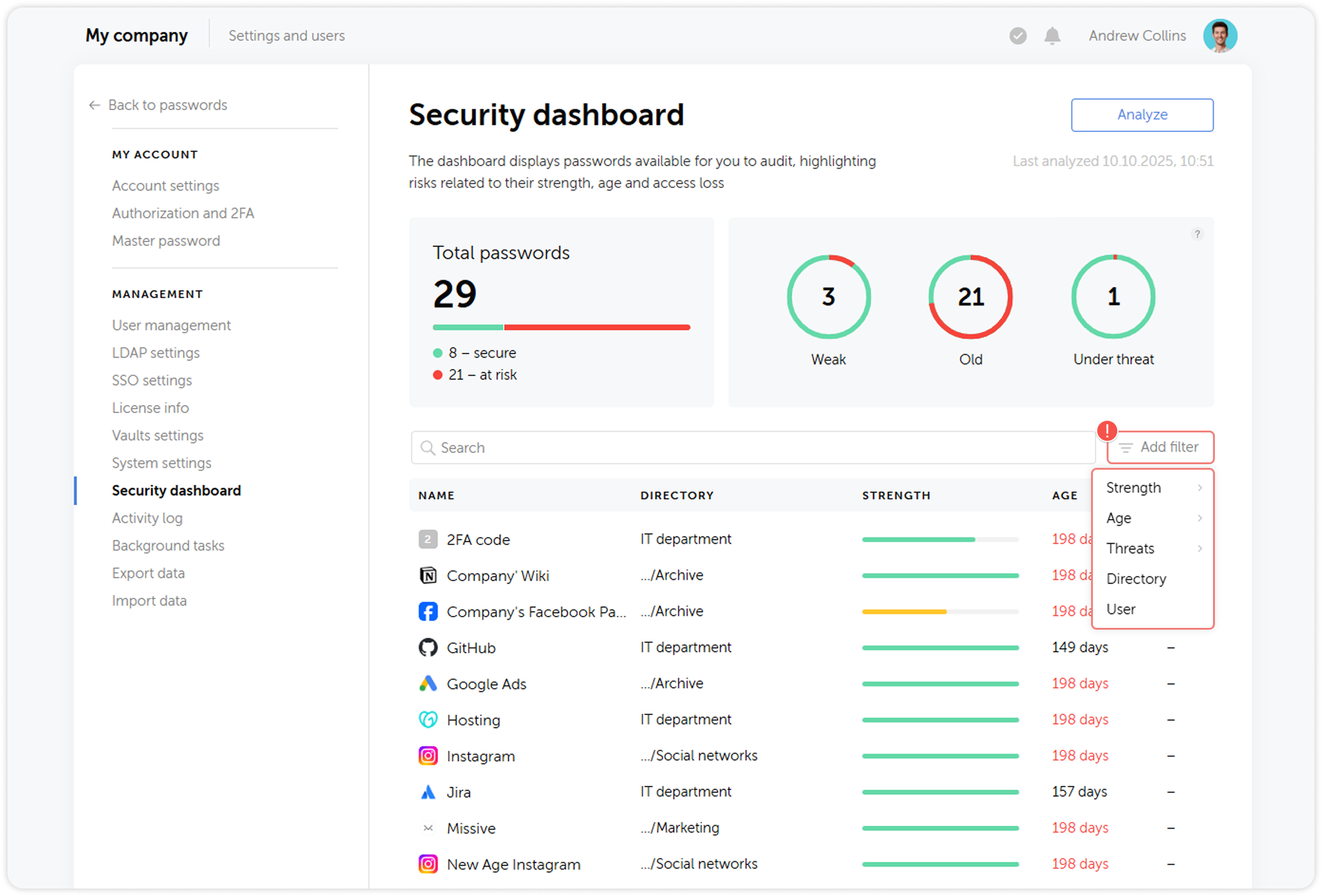Click Back to passwords link

tap(167, 105)
